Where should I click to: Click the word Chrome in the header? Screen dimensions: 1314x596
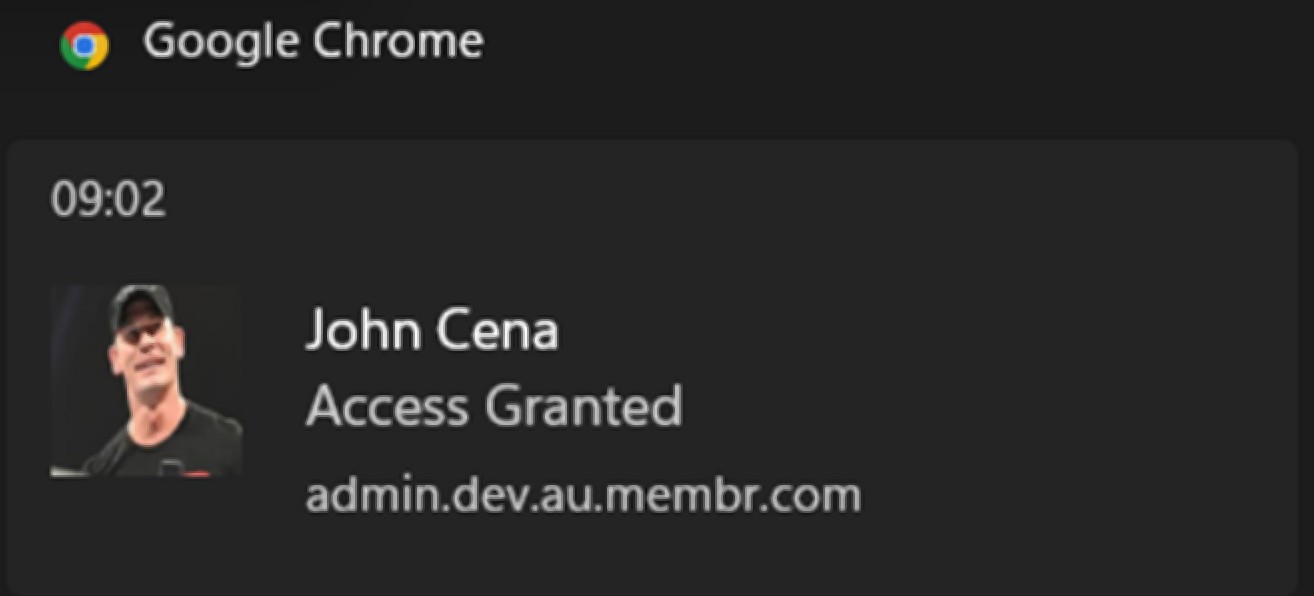[398, 42]
